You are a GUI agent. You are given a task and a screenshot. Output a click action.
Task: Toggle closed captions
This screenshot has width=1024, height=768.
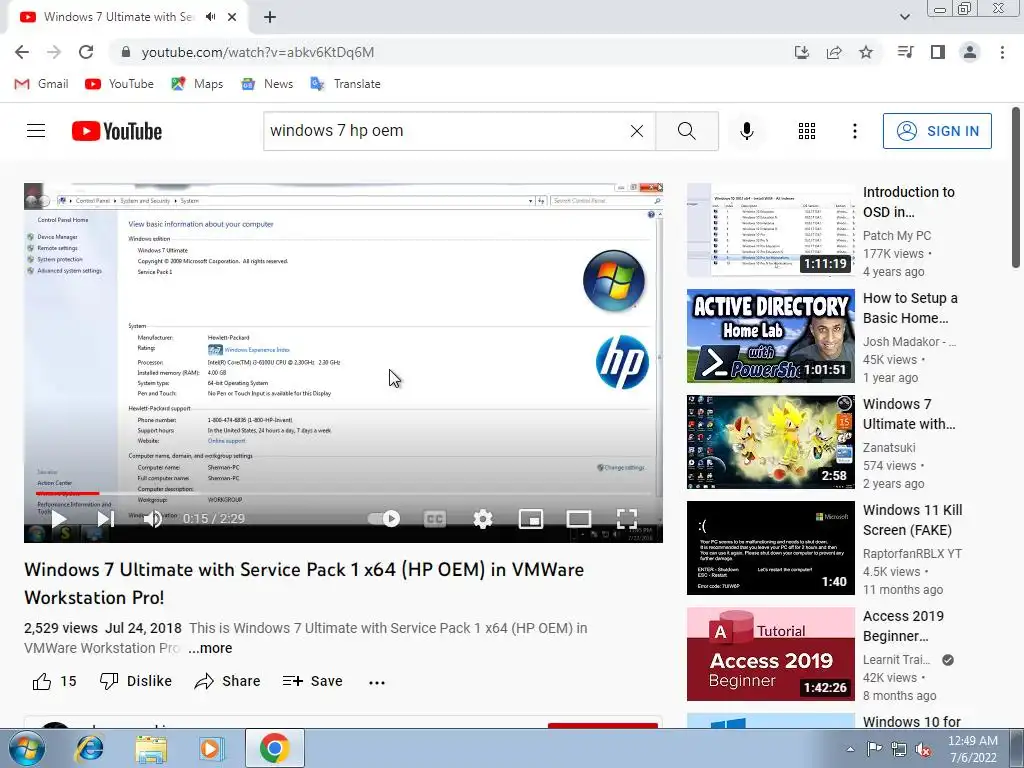tap(435, 519)
